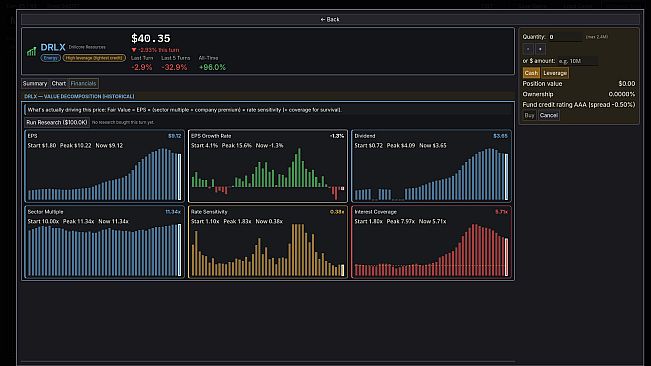The height and width of the screenshot is (366, 651).
Task: Click the Fund credit rating AAA line
Action: coord(579,105)
